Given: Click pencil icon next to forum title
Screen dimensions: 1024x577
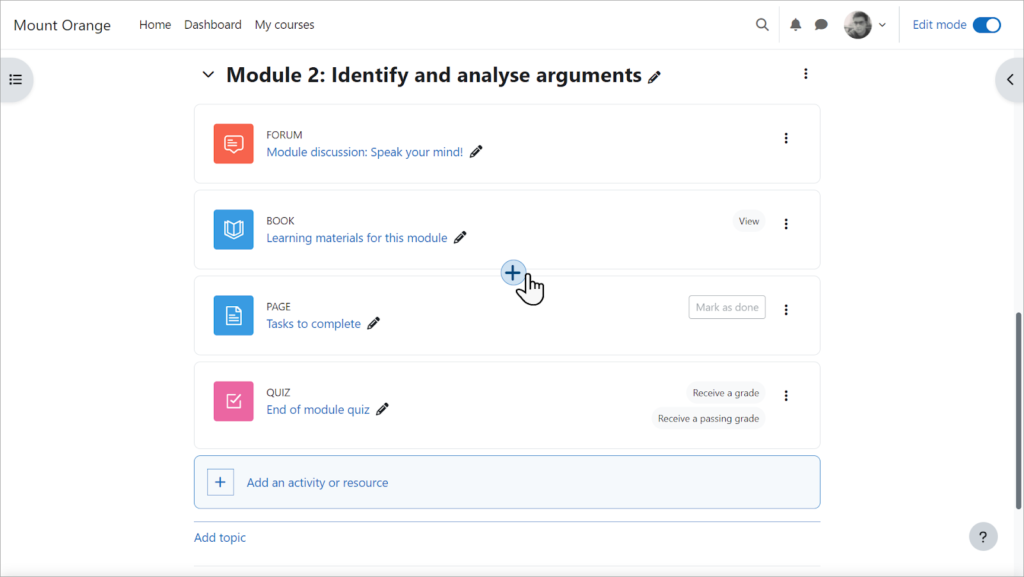Looking at the screenshot, I should pyautogui.click(x=476, y=152).
